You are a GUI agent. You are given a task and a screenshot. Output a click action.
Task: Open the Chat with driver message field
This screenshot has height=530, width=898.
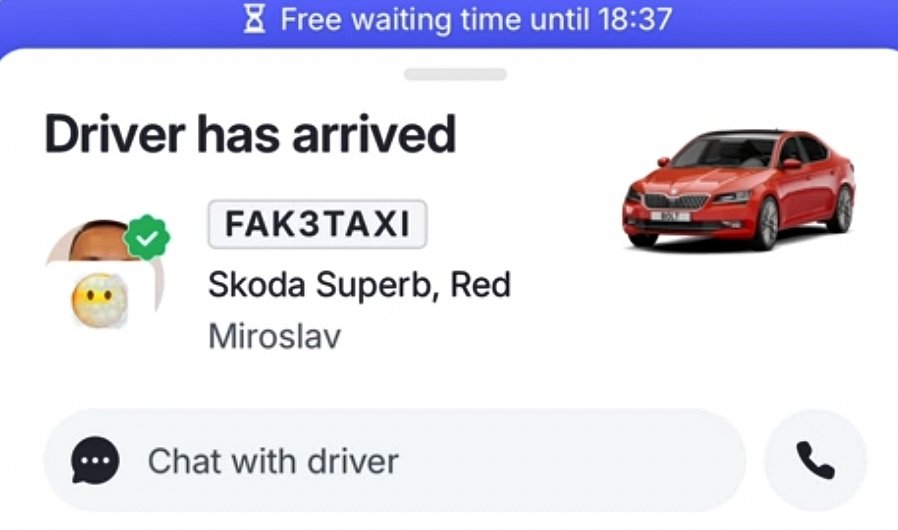(x=395, y=460)
